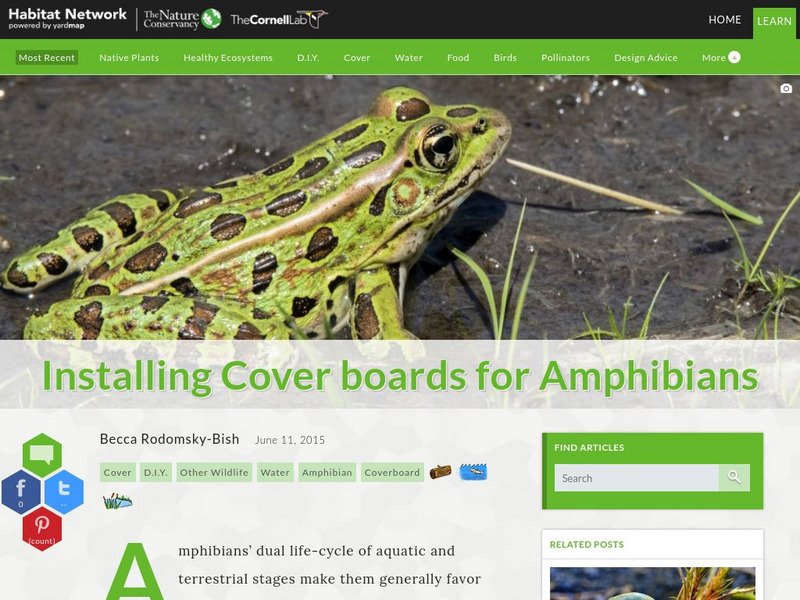Switch to the LEARN tab

pos(774,21)
